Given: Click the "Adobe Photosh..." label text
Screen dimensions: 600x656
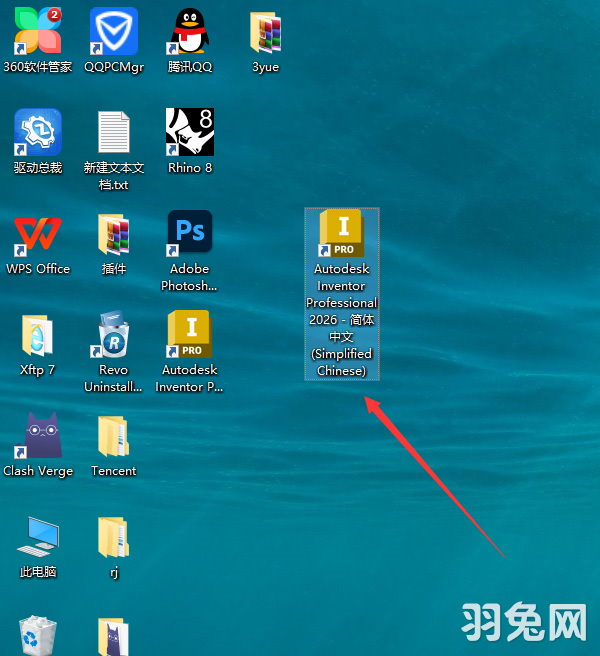Looking at the screenshot, I should click(190, 277).
